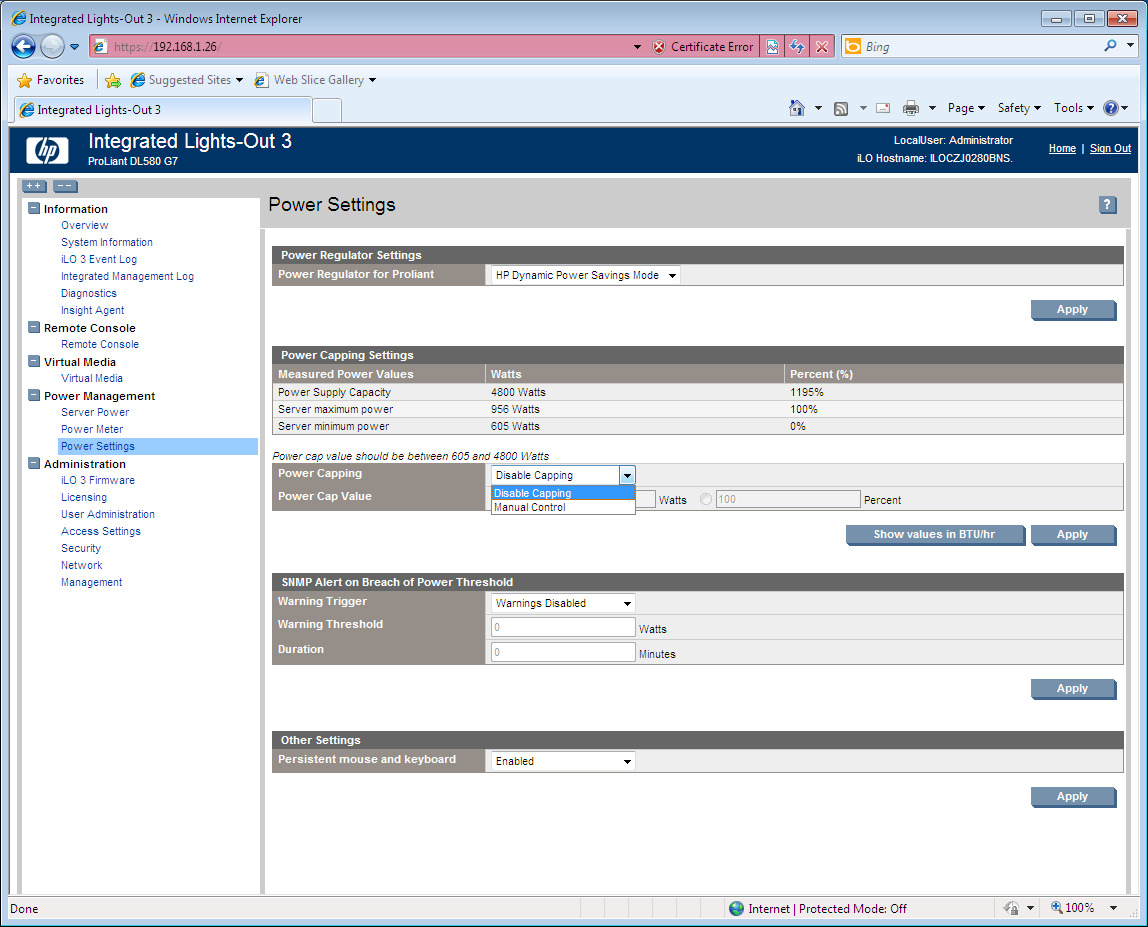The height and width of the screenshot is (927, 1148).
Task: Open the address bar history dropdown arrow
Action: click(637, 47)
